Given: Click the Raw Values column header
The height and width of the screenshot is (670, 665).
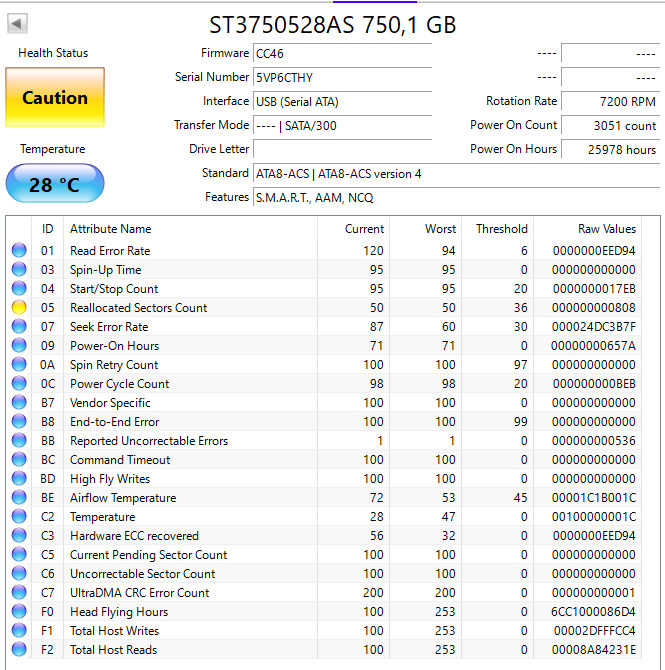Looking at the screenshot, I should [x=606, y=229].
